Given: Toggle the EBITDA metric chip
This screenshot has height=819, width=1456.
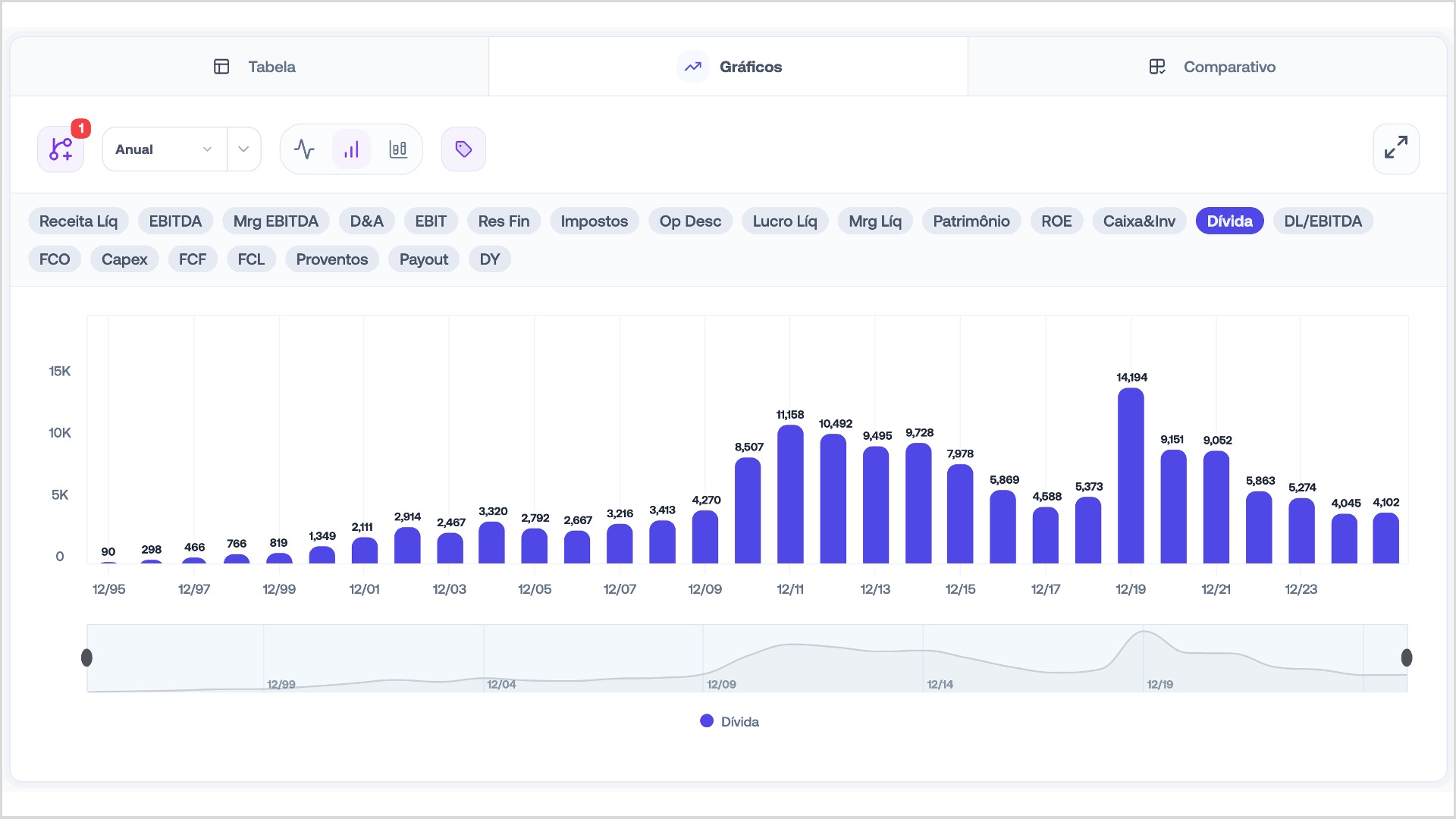Looking at the screenshot, I should [x=175, y=221].
